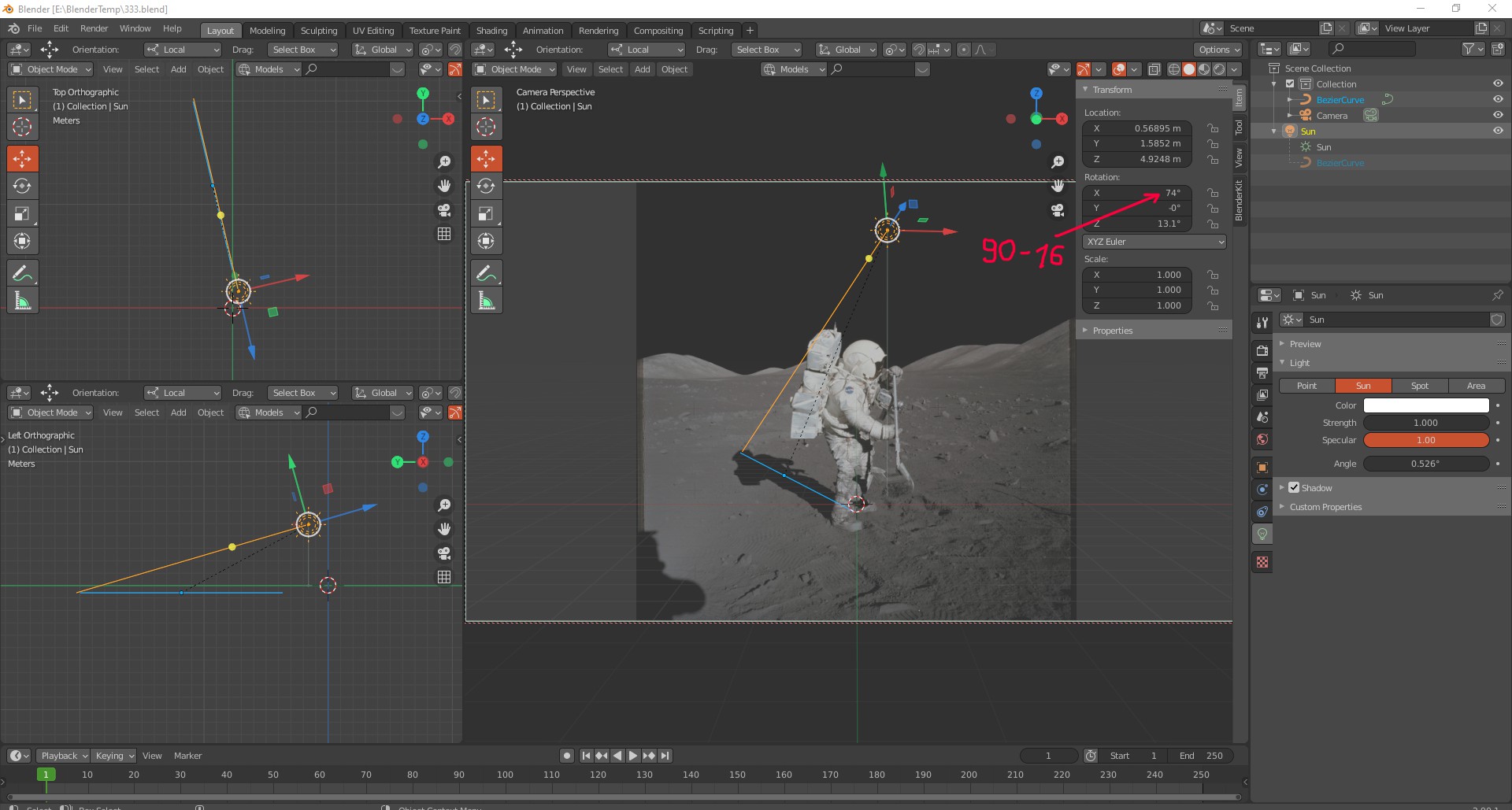Screen dimensions: 1512x810
Task: Click the End frame field
Action: [x=1201, y=756]
